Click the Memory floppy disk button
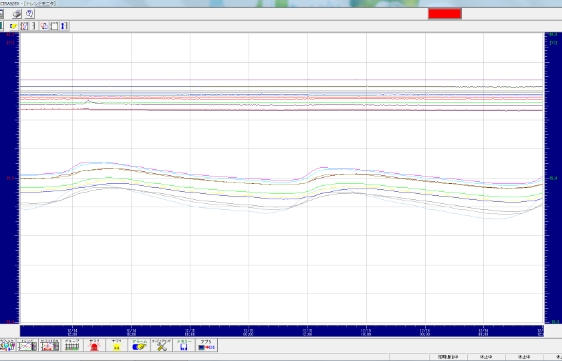The image size is (562, 361). [x=184, y=345]
